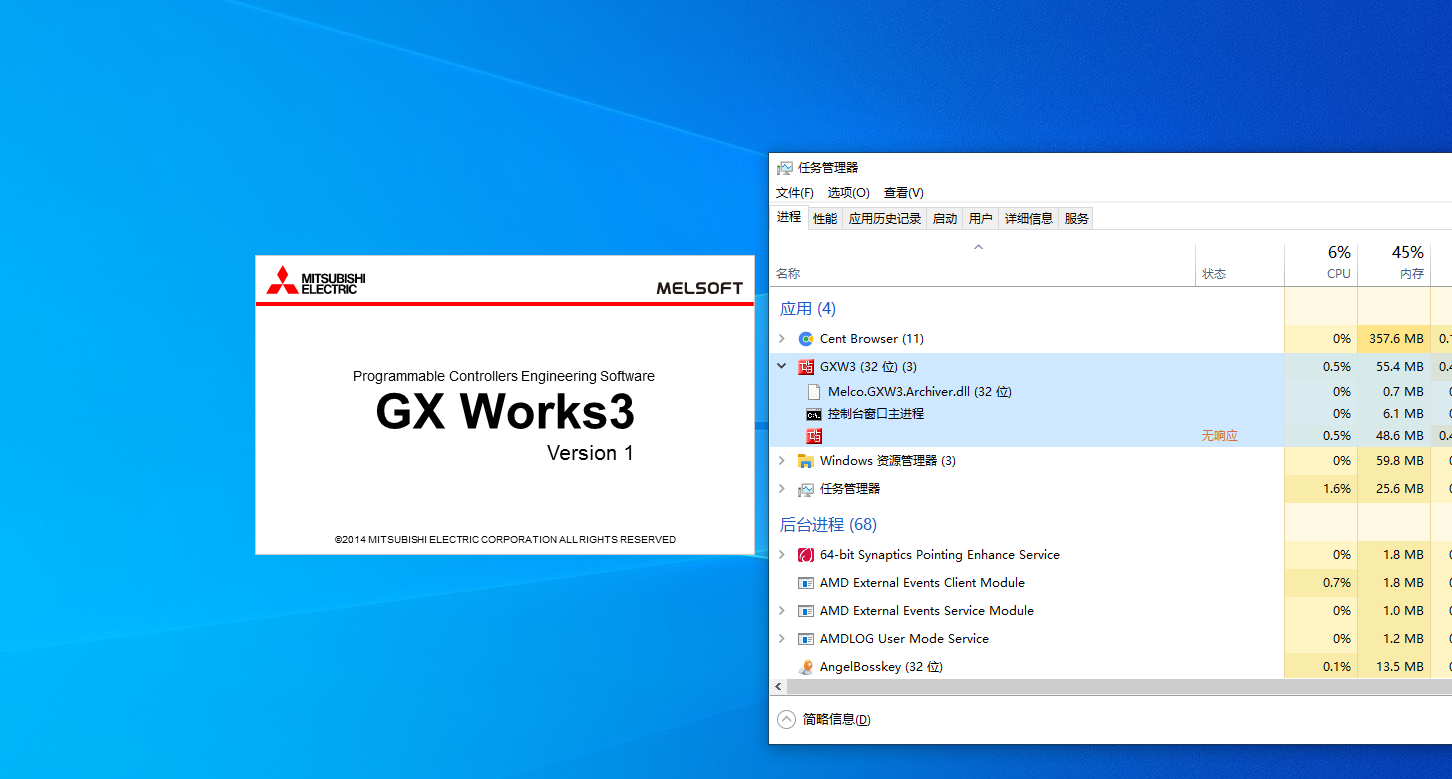Click the console window host process icon
This screenshot has width=1452, height=779.
(814, 414)
